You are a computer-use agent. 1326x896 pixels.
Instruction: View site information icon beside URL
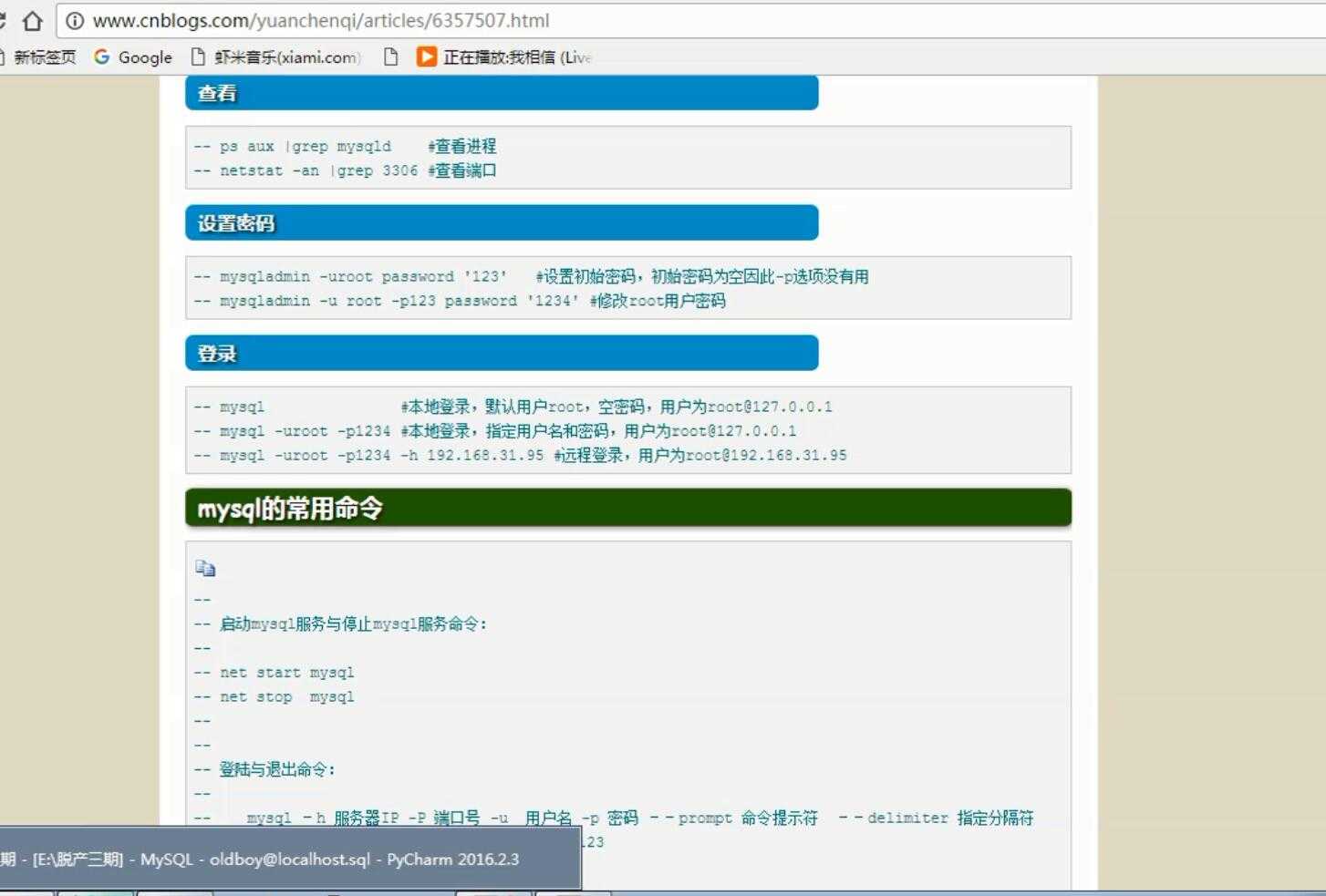76,21
